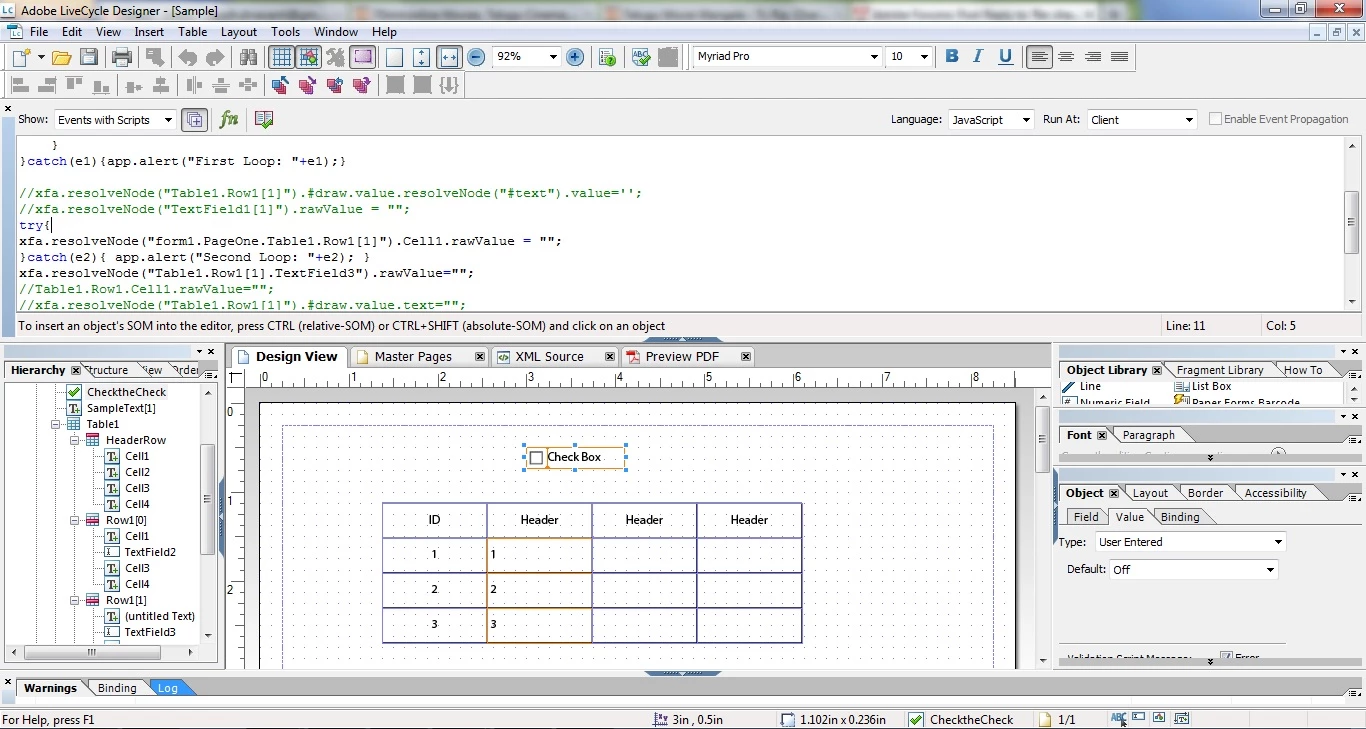Click the fn functions icon in script editor
1366x729 pixels.
pos(229,119)
